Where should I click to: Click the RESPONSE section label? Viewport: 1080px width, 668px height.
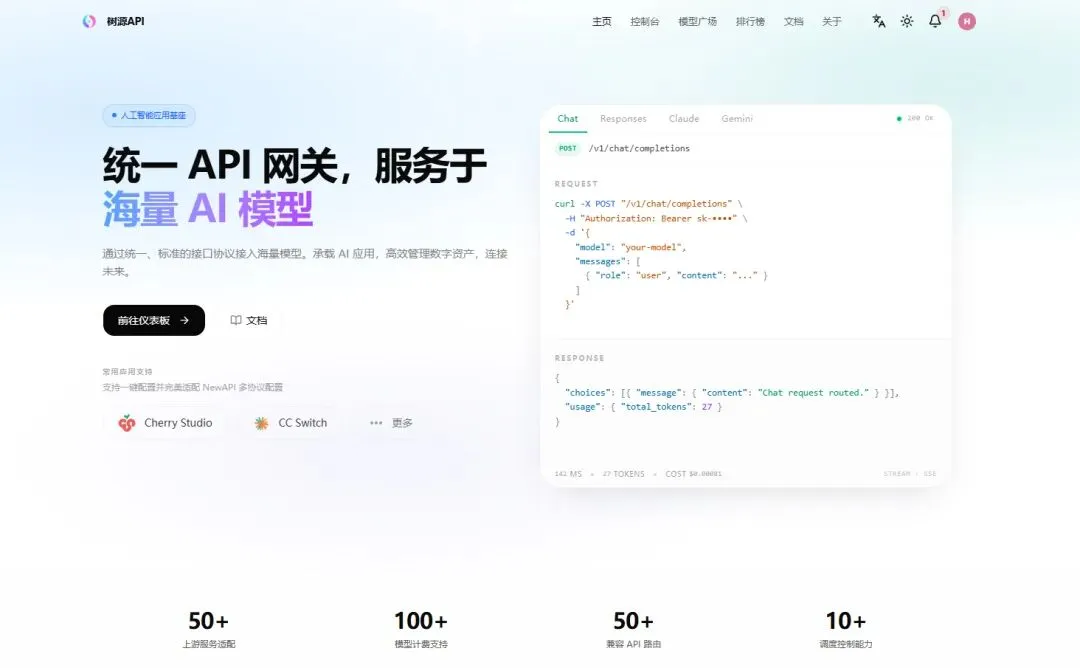(579, 358)
